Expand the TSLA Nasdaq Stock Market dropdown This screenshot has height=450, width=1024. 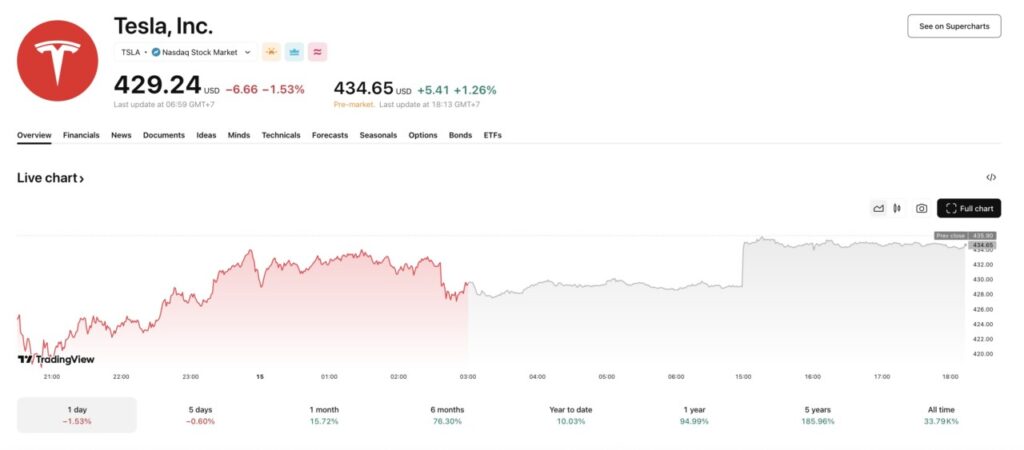click(185, 52)
